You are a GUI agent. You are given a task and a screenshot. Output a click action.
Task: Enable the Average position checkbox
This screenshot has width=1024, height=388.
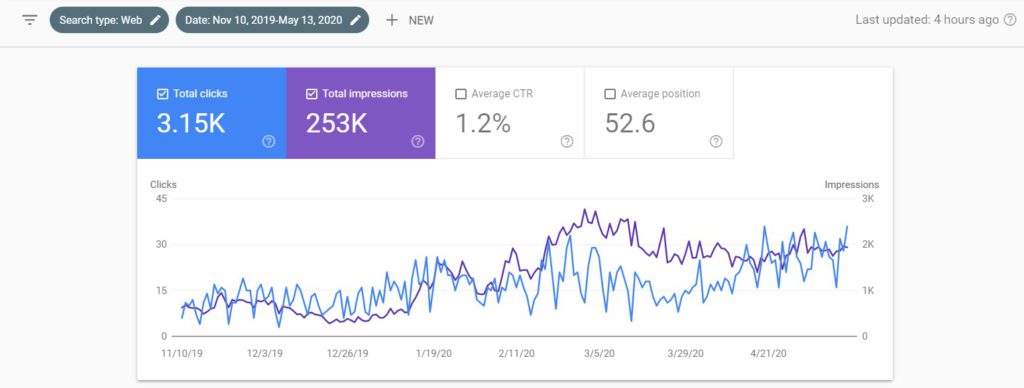click(610, 94)
